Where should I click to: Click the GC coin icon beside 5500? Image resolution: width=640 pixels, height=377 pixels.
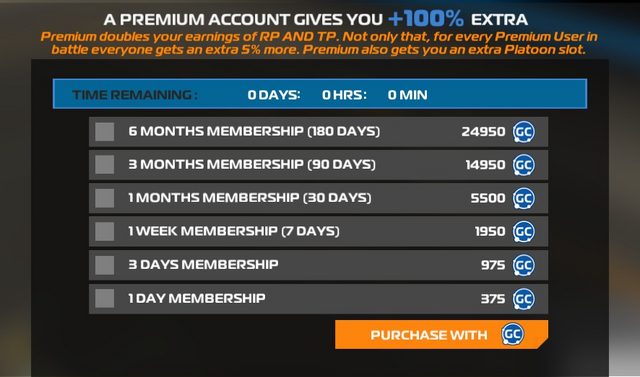tap(524, 198)
